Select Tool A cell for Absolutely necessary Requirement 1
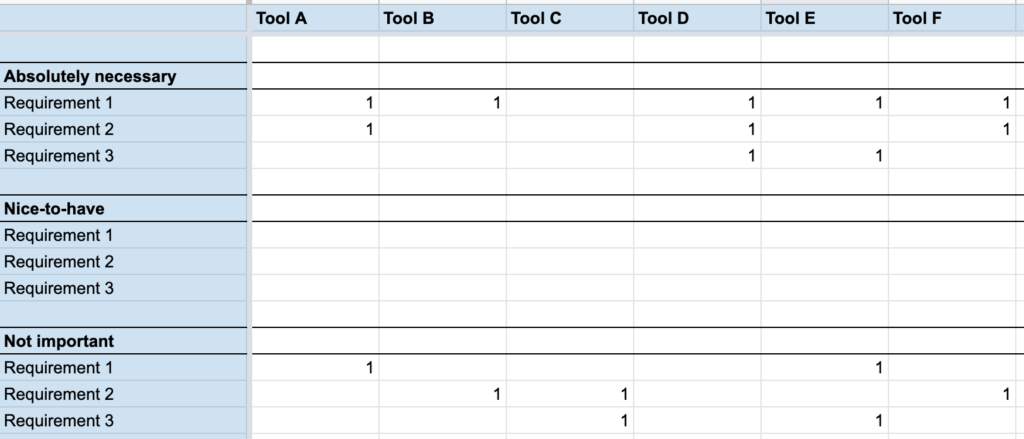This screenshot has height=439, width=1024. 315,103
